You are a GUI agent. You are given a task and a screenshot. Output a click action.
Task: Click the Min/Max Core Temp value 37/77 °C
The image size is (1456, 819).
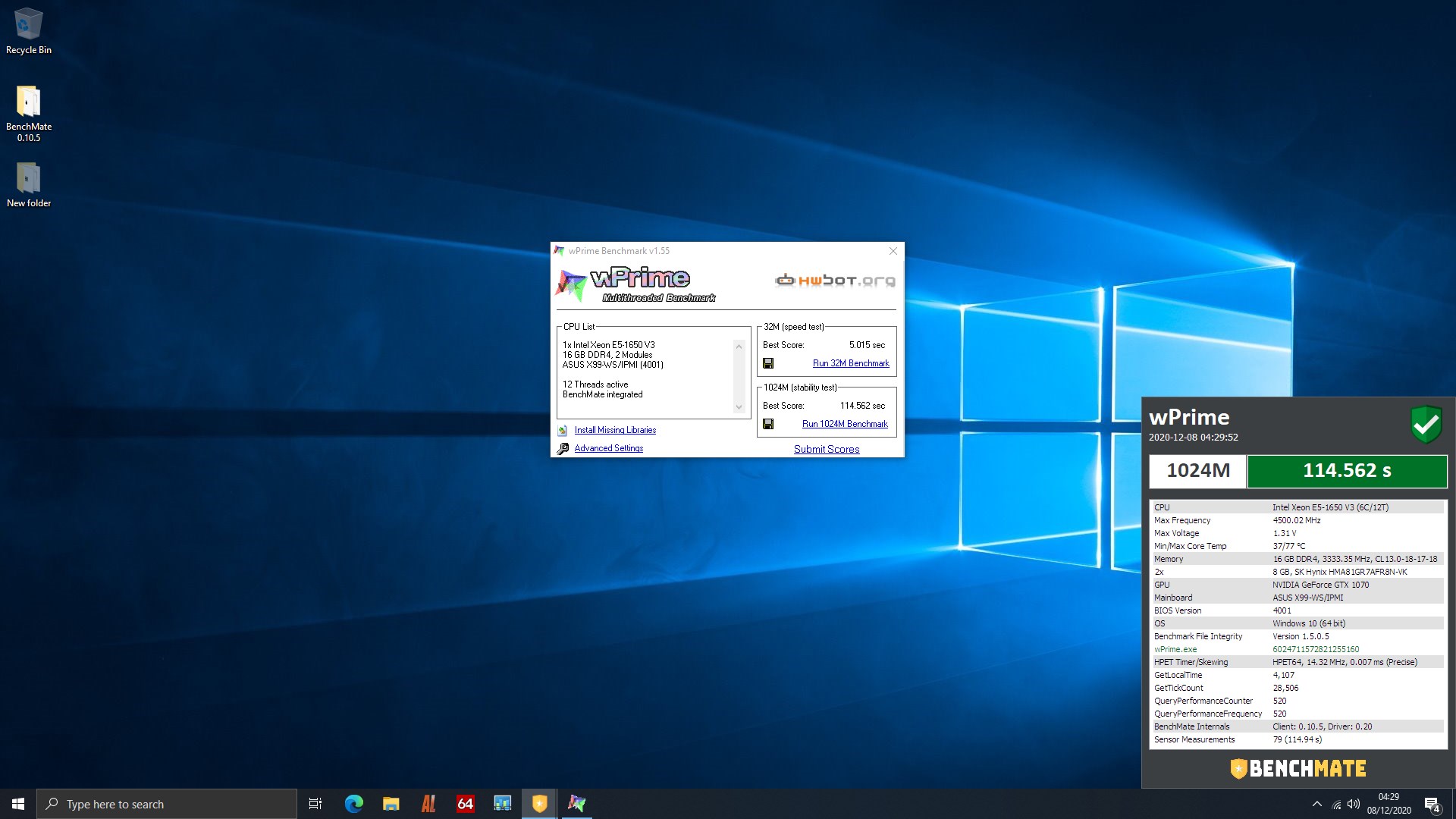click(1289, 546)
